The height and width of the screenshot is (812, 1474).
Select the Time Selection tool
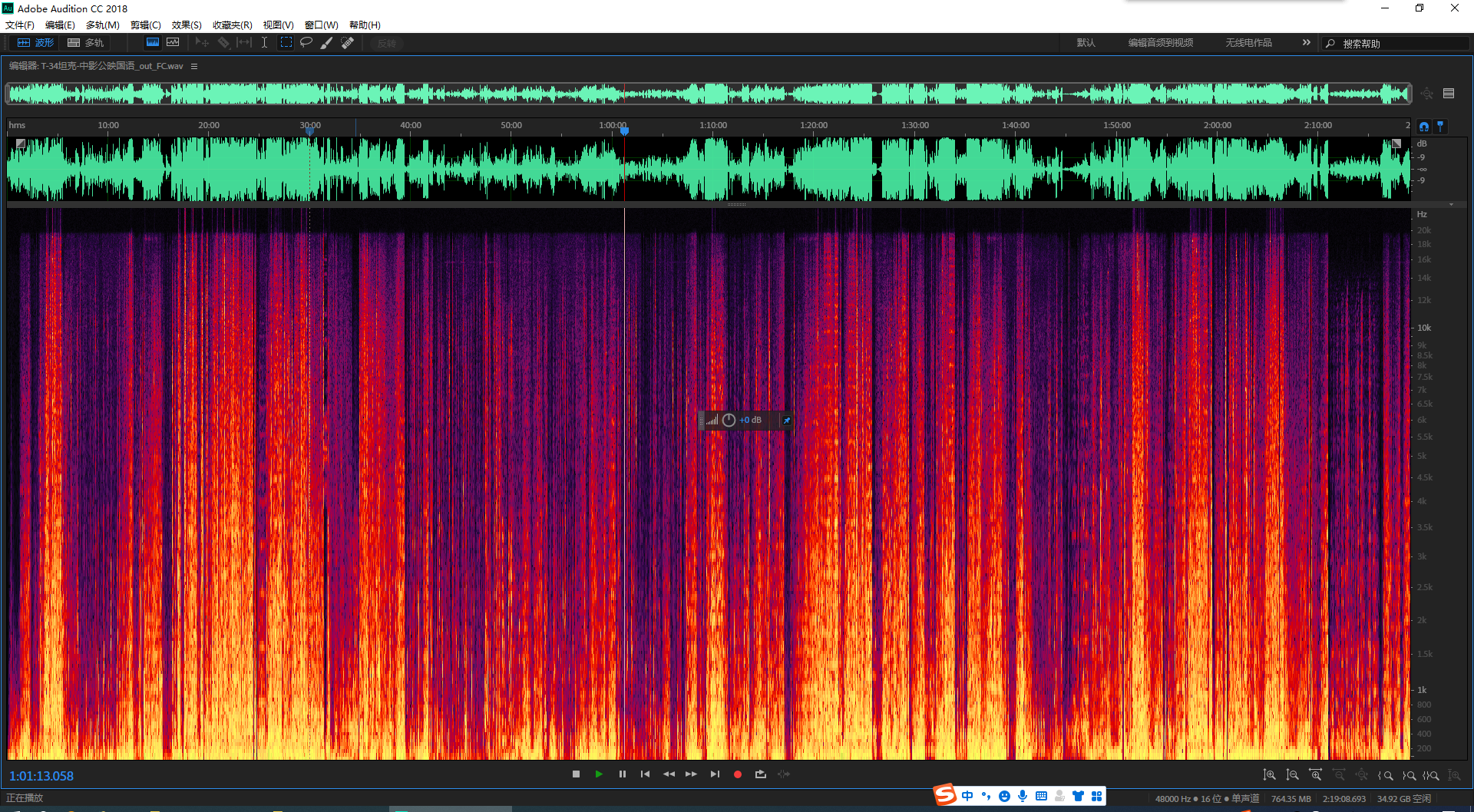coord(264,43)
